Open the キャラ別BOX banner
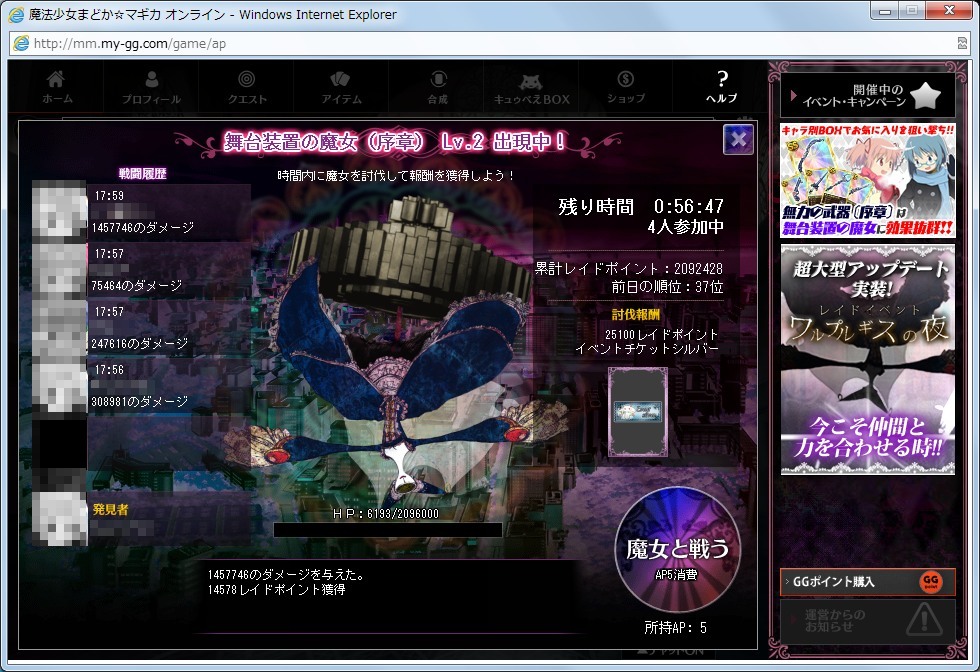 (868, 180)
